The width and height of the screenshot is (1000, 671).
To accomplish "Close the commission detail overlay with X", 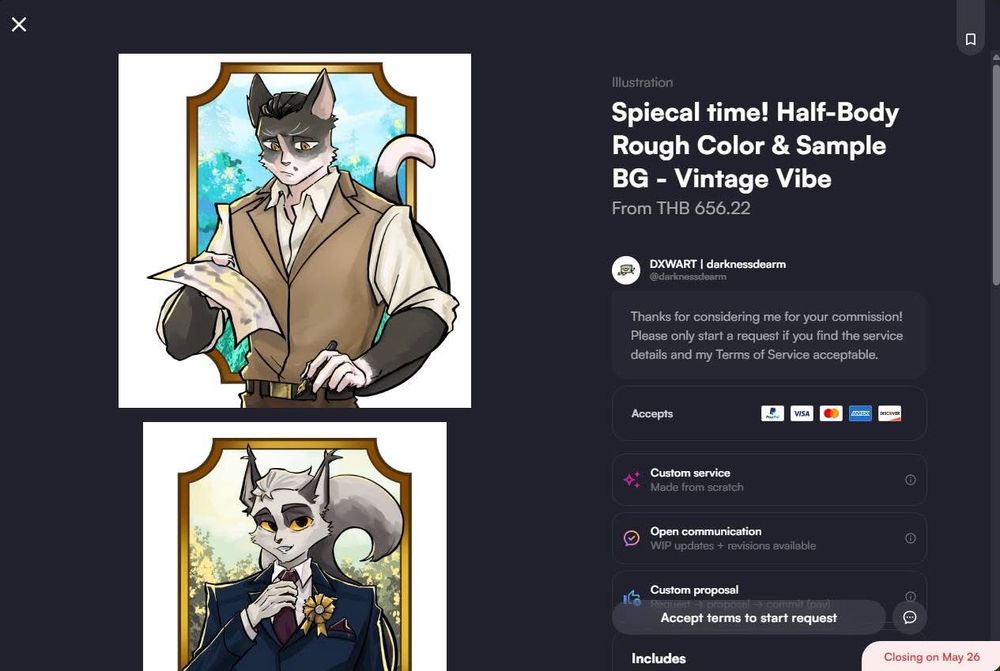I will pos(19,24).
